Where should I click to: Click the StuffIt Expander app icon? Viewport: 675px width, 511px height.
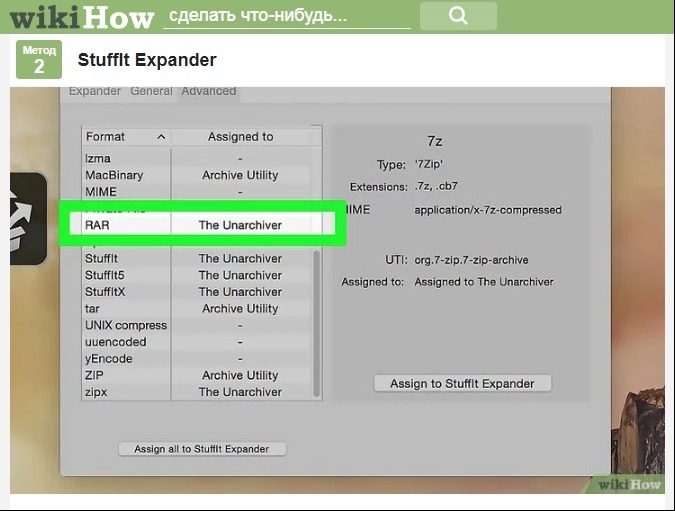pyautogui.click(x=28, y=219)
